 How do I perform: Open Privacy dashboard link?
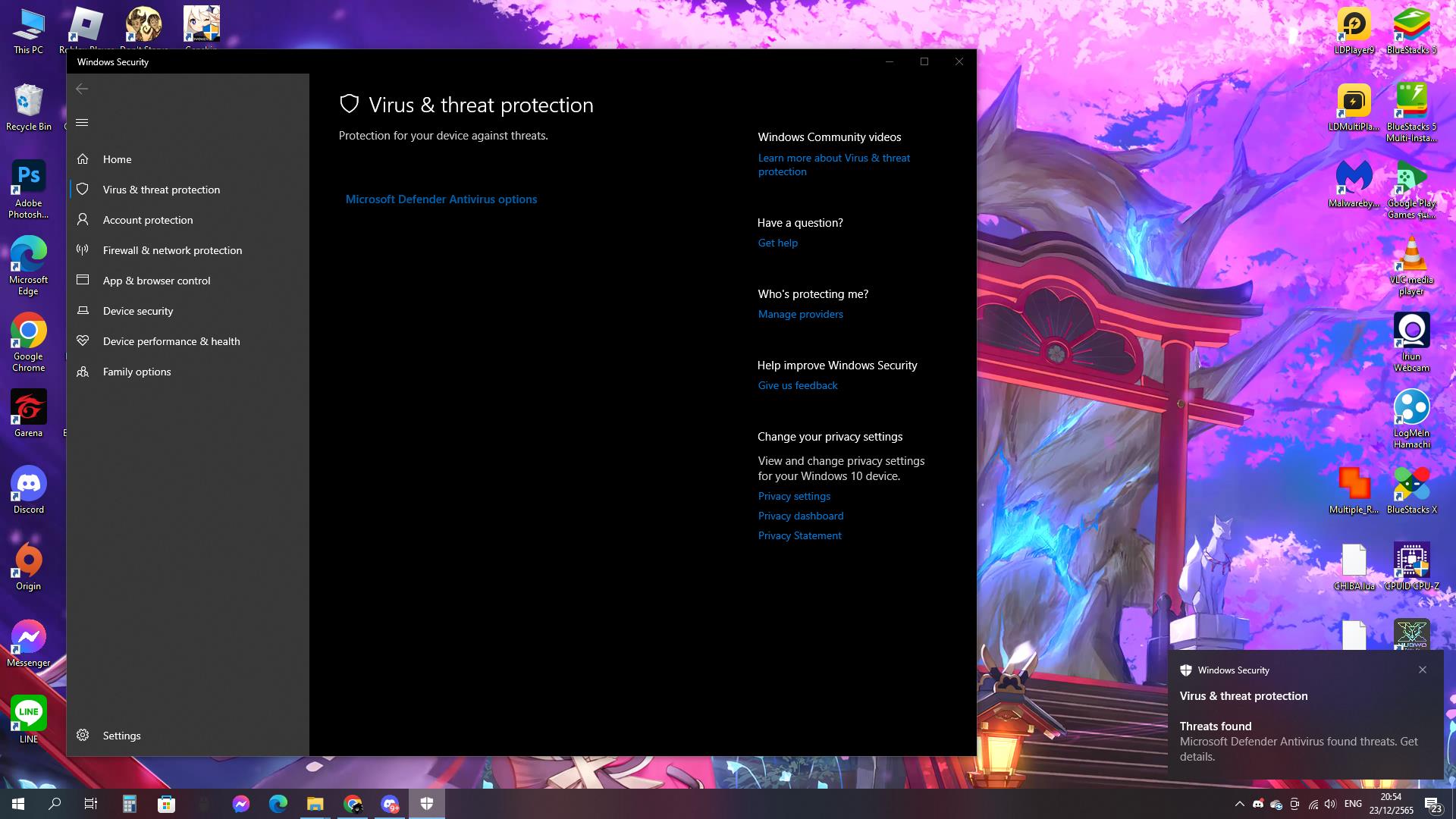800,516
